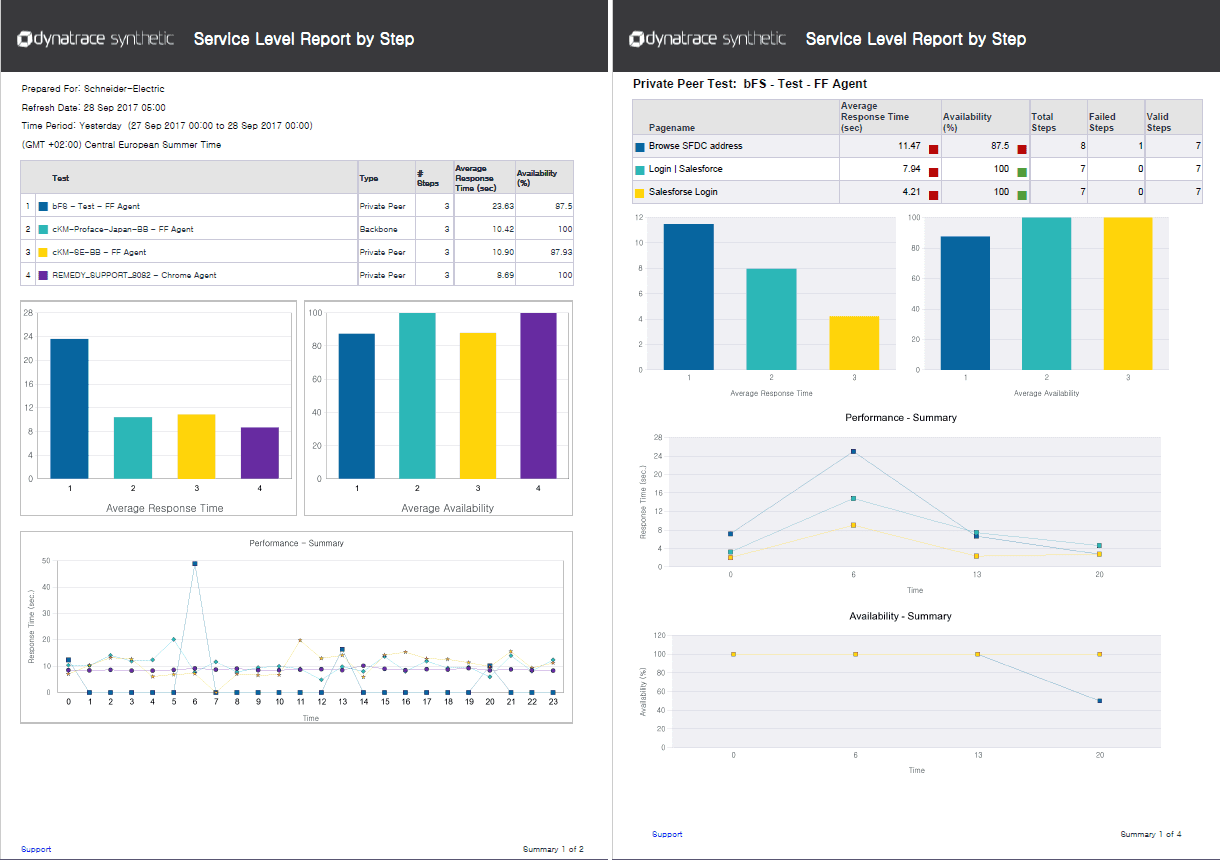Click the blue swatch next to Browse SFDC address
The image size is (1220, 860).
(640, 146)
